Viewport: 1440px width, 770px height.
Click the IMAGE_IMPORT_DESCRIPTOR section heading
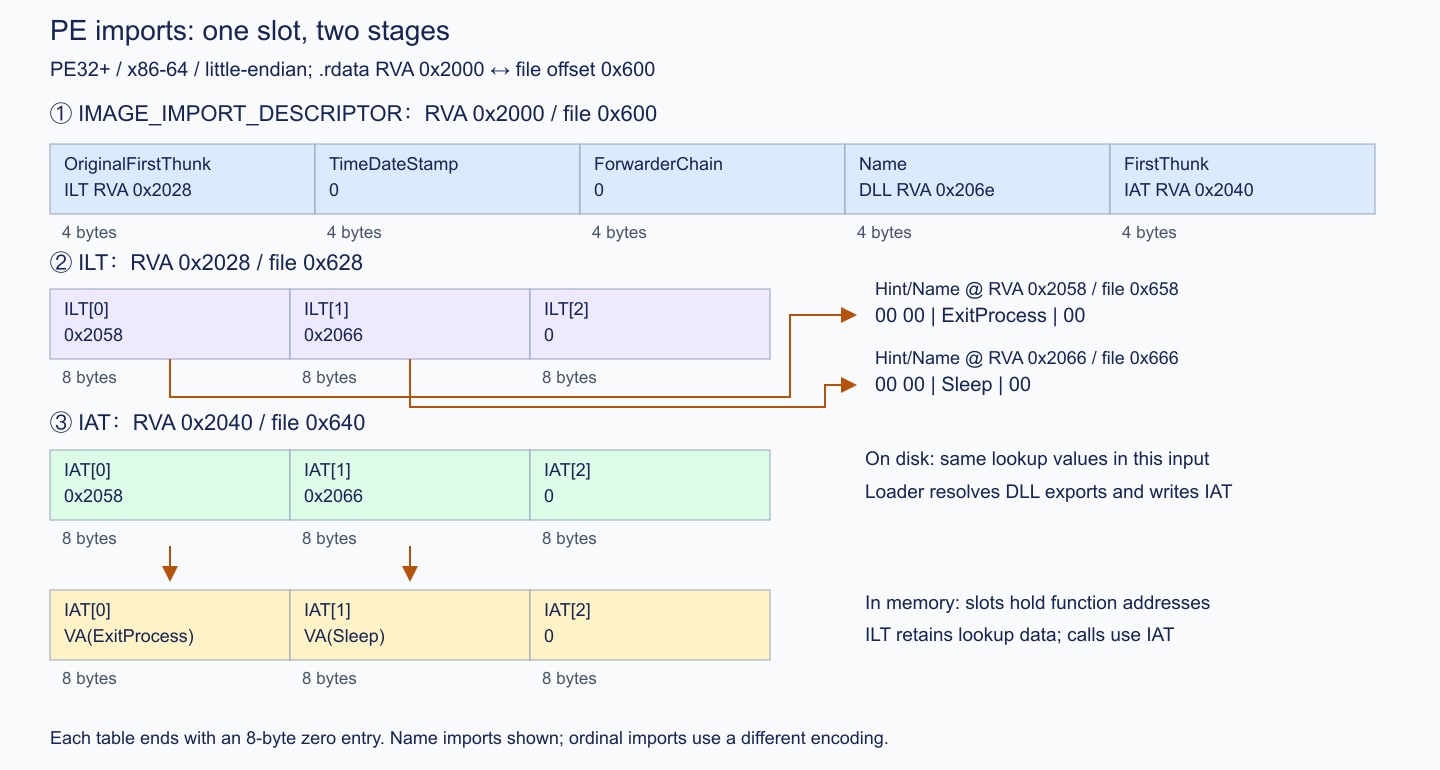(353, 114)
